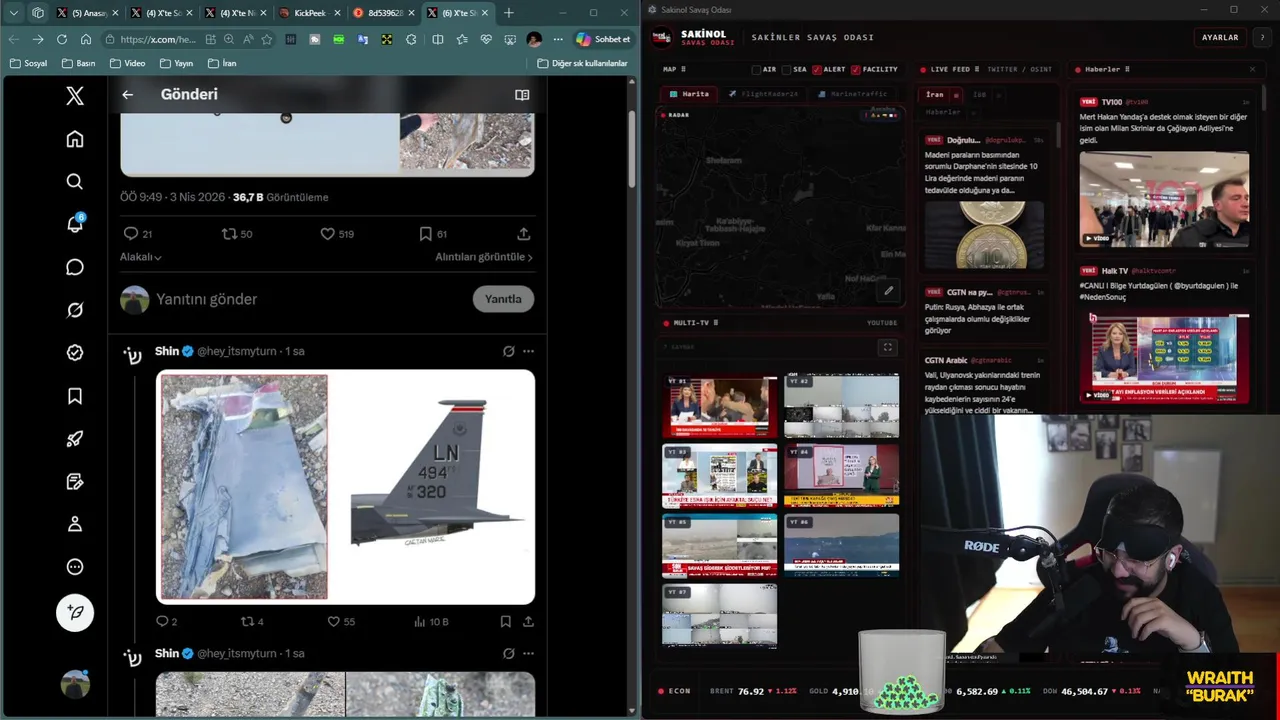Click fullscreen icon in Multi-TV panel

887,347
